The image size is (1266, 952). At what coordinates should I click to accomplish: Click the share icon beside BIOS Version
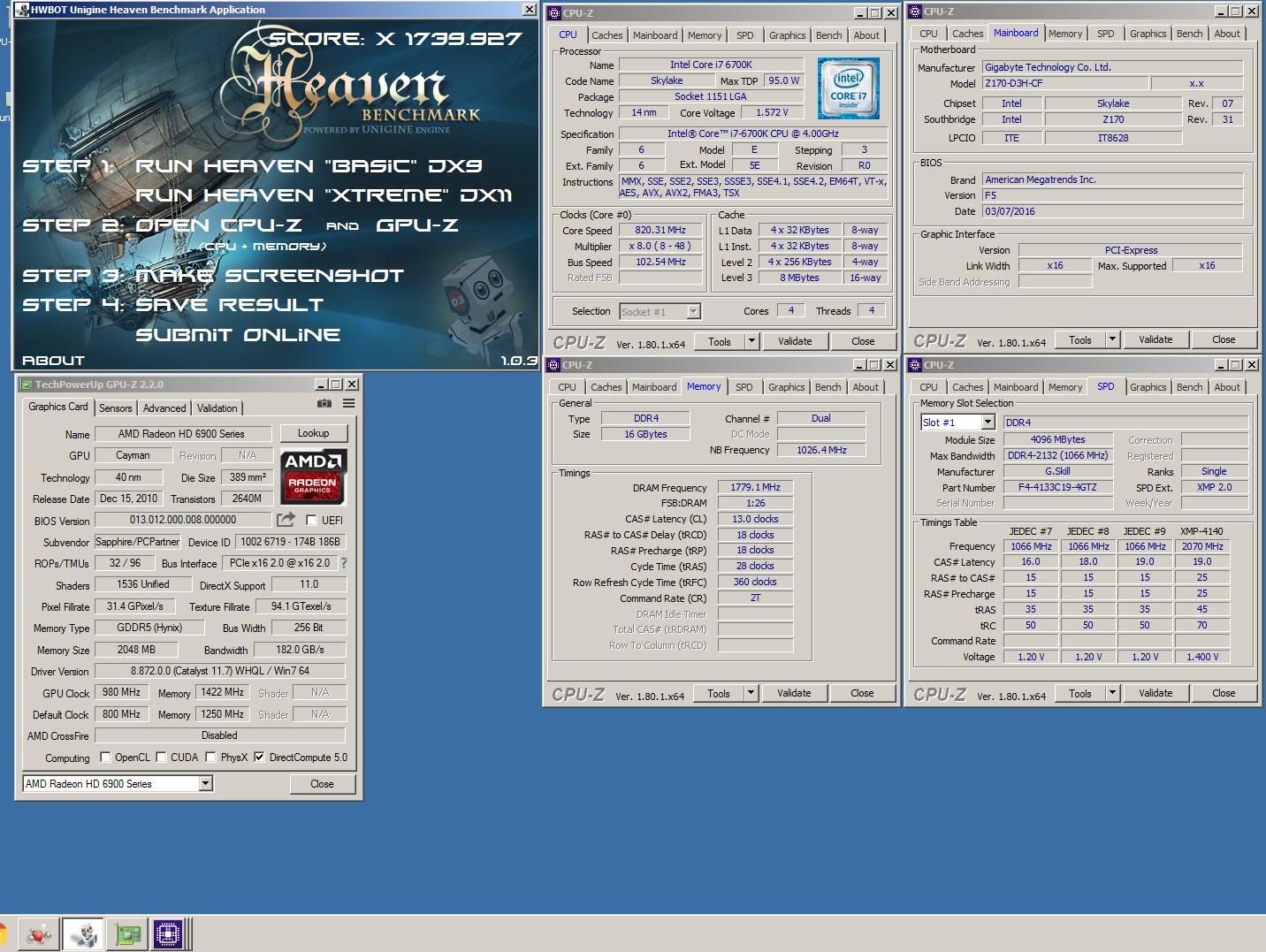[286, 520]
